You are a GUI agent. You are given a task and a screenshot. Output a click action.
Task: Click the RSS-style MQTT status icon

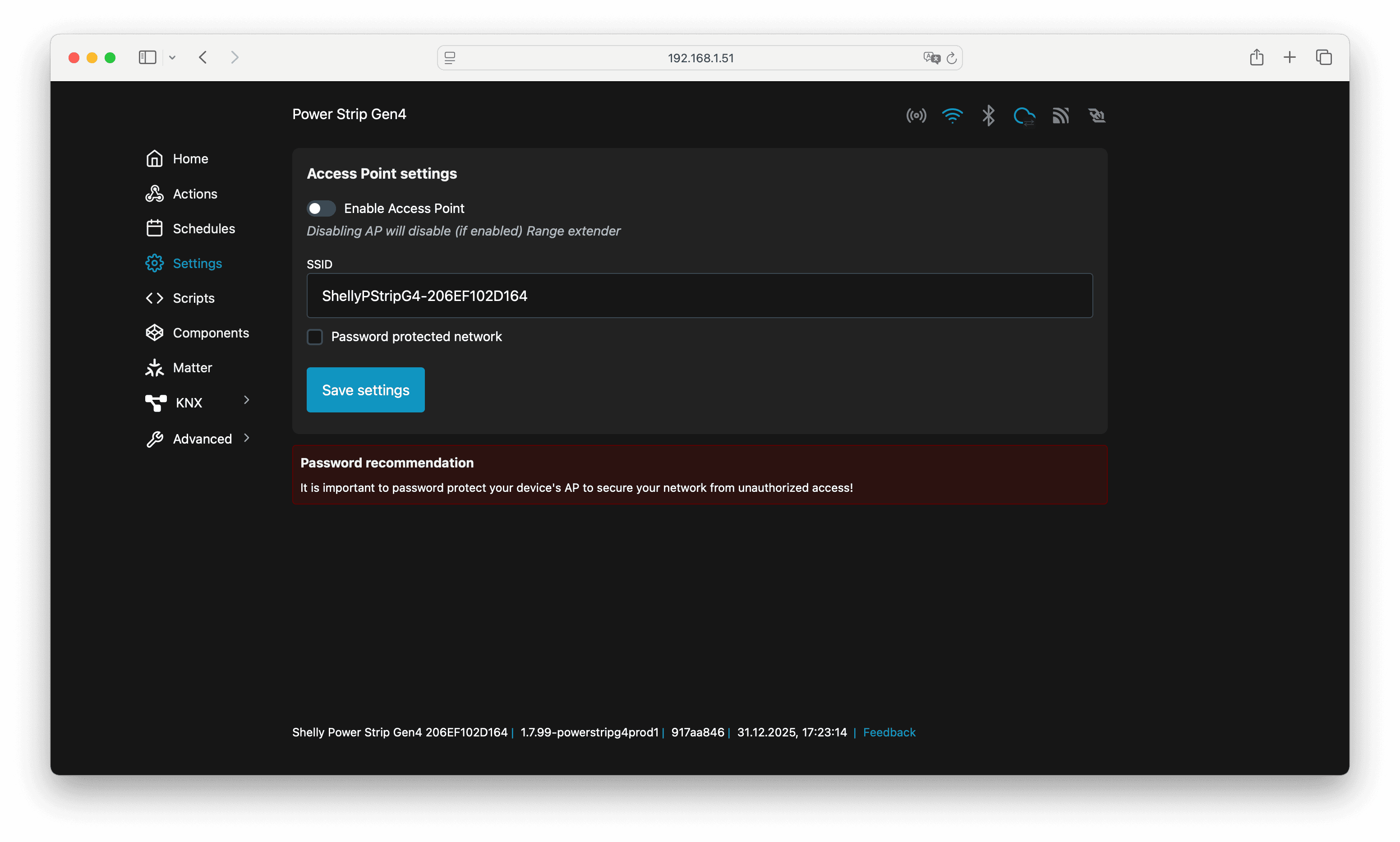(x=1060, y=116)
